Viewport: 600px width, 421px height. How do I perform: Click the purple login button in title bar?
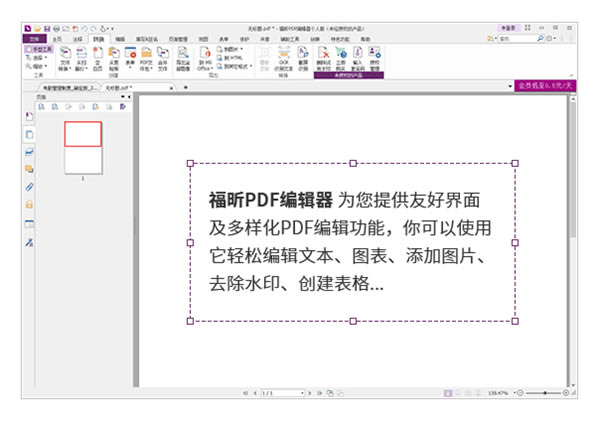509,28
